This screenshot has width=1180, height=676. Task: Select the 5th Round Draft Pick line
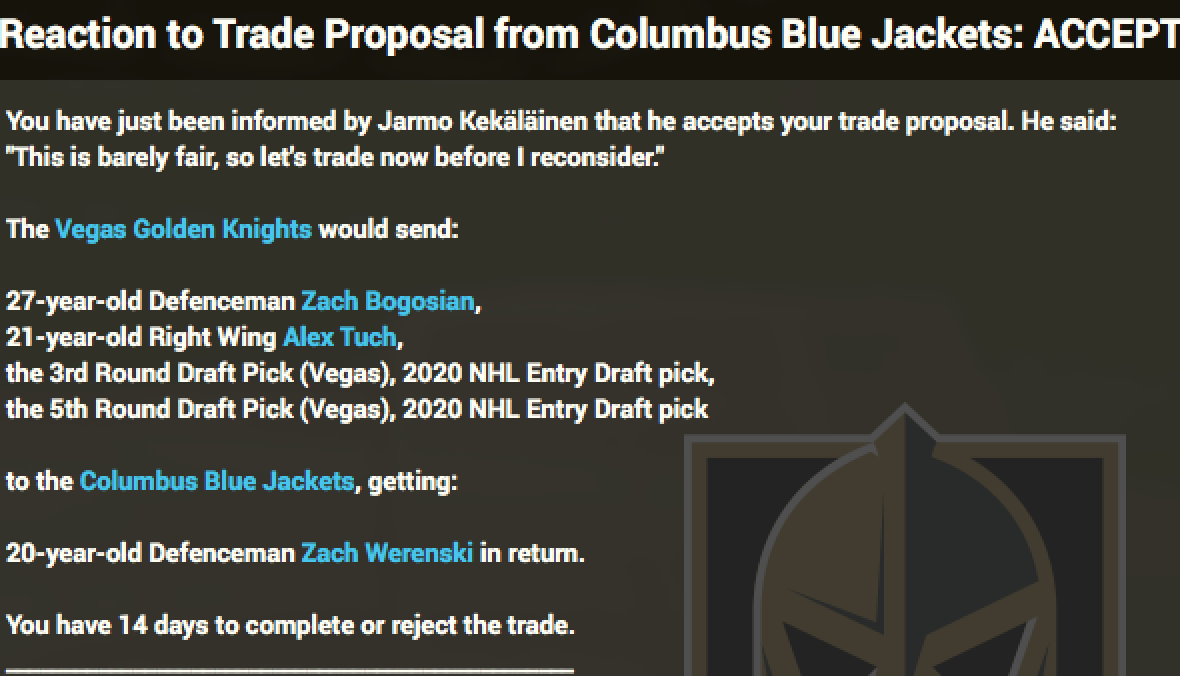point(357,409)
